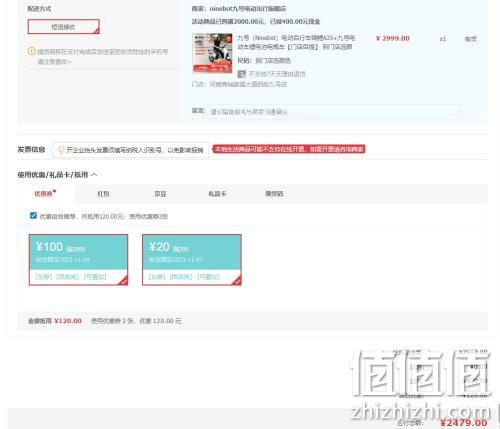The width and height of the screenshot is (500, 429).
Task: Click the orange info icon under delivery method
Action: (x=31, y=51)
